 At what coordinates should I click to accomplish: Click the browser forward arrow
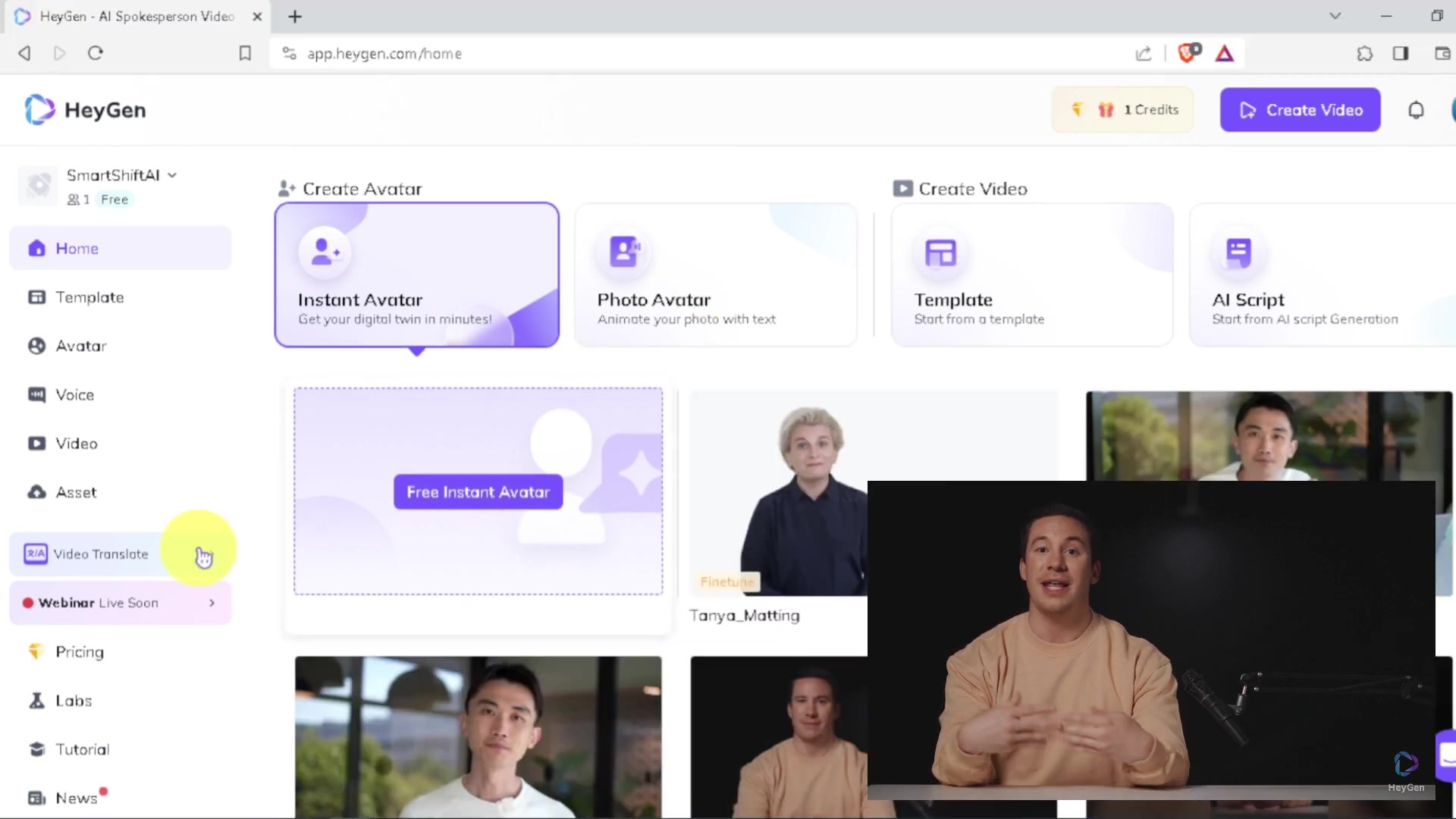(59, 53)
